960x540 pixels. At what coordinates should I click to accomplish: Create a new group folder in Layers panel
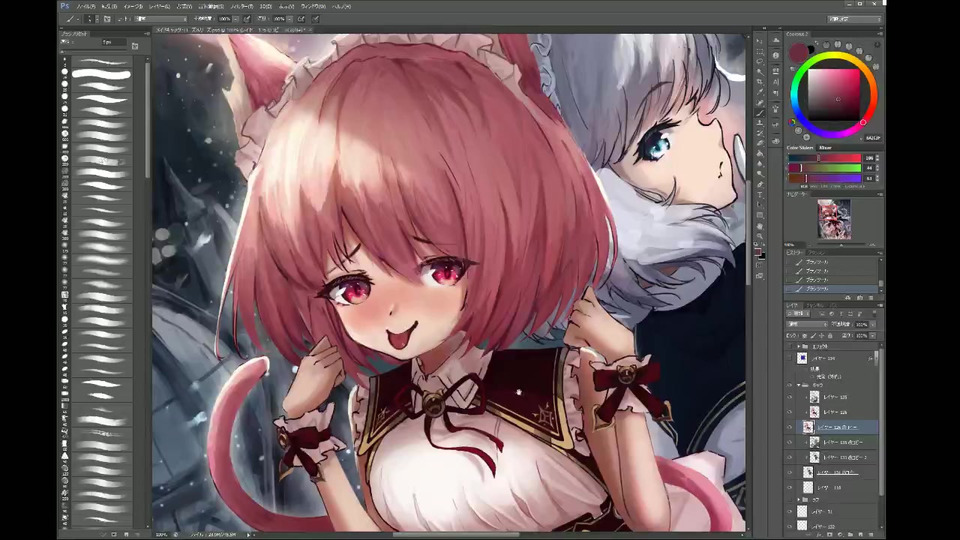point(851,534)
